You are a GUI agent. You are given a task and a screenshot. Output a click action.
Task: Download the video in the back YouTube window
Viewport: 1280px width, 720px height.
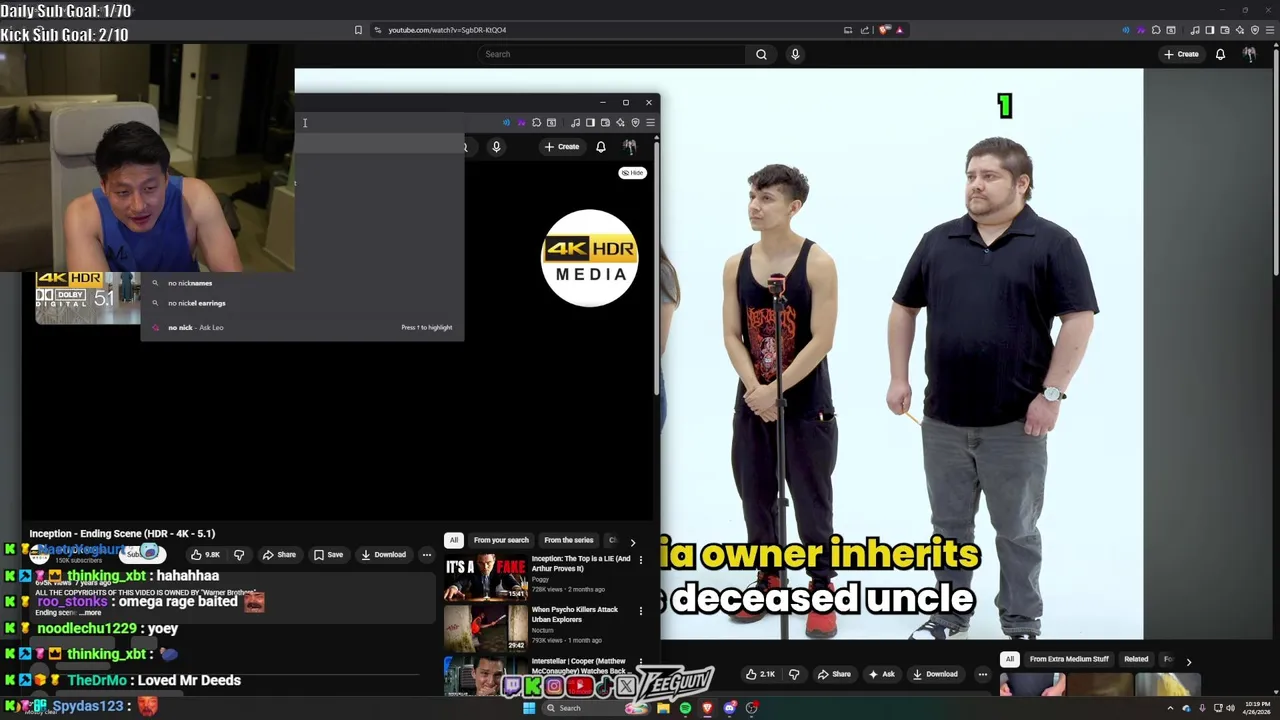(x=935, y=674)
